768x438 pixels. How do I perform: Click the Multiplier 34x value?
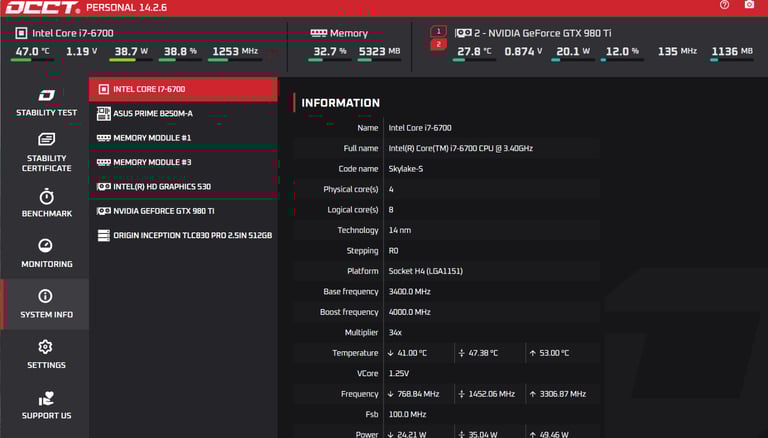point(395,333)
